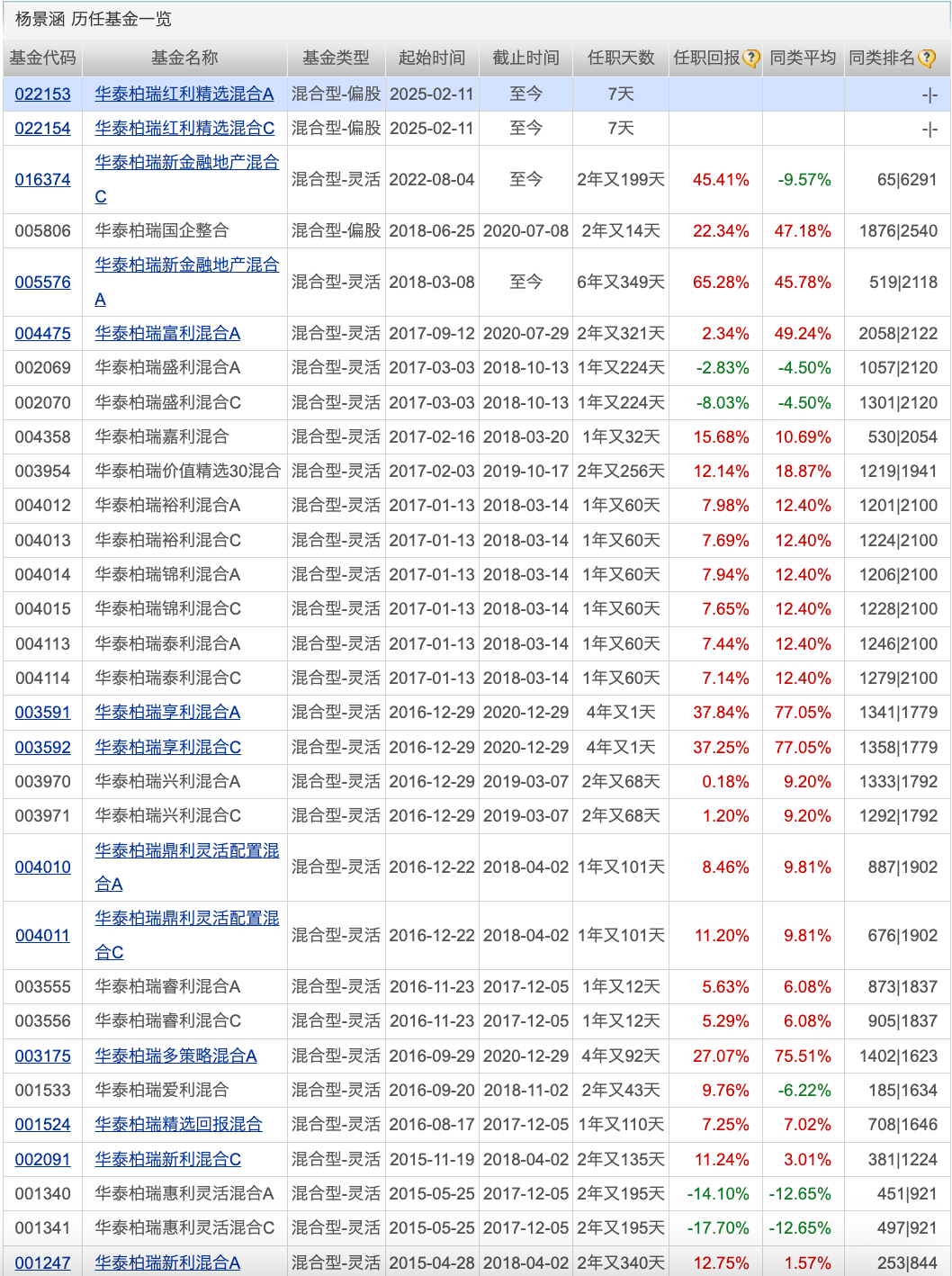The image size is (952, 1276).
Task: Click help icon beside 任职回报 header
Action: (751, 58)
